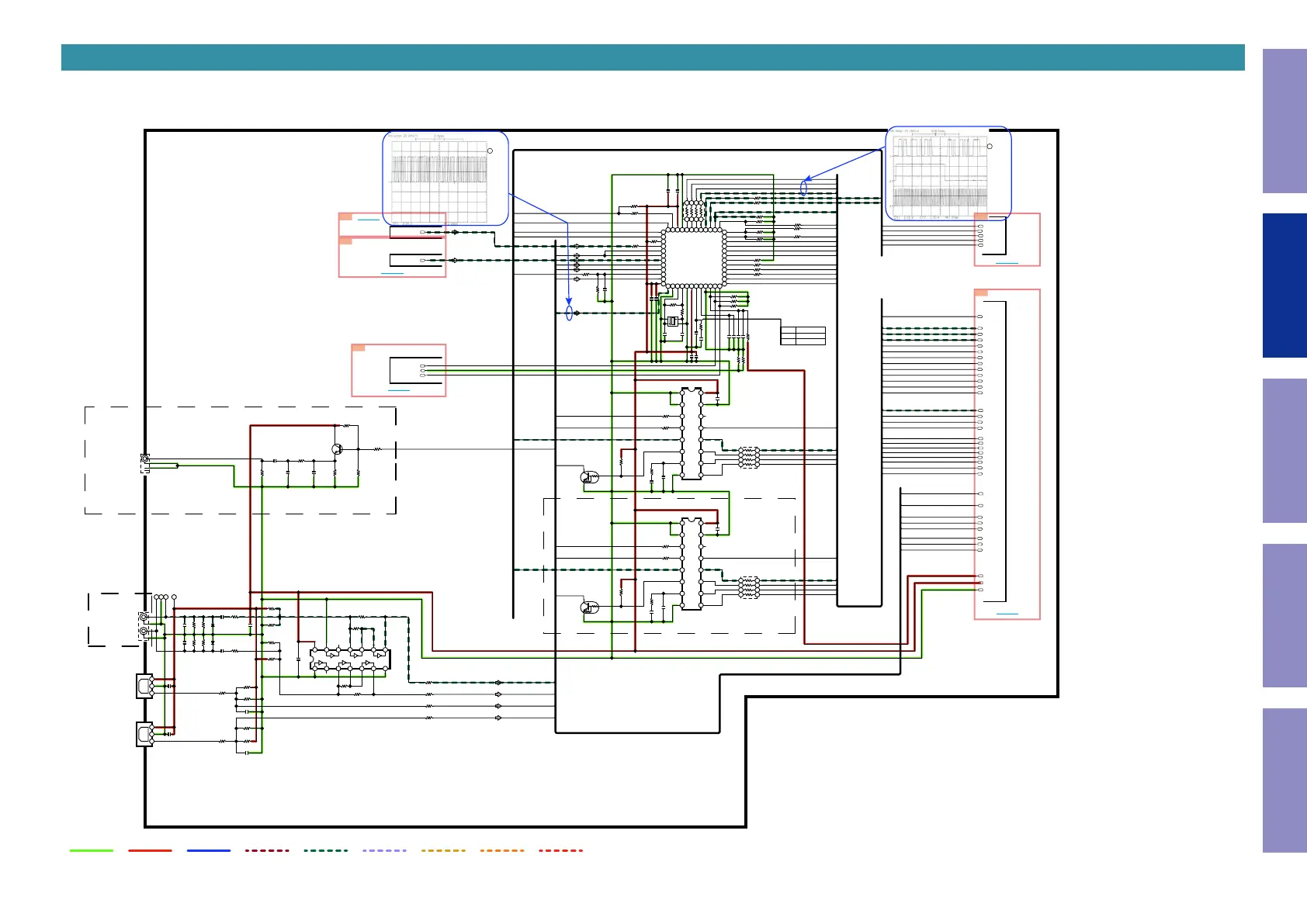Click the orange dashed legend line

pos(502,850)
